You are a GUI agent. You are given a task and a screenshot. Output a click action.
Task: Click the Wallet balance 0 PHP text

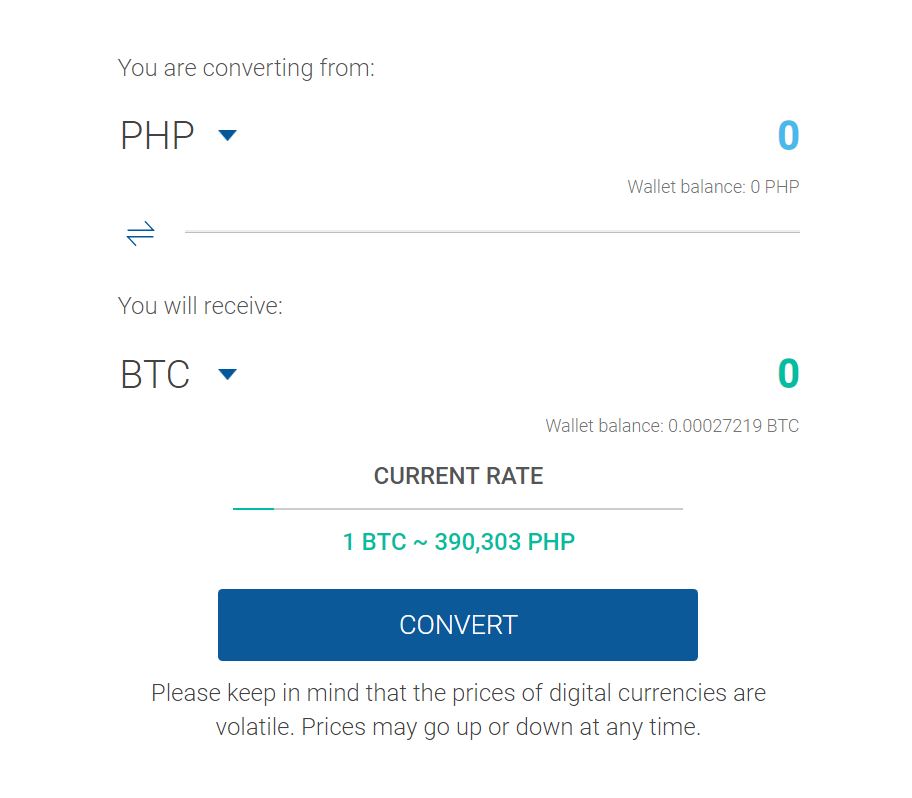[712, 186]
